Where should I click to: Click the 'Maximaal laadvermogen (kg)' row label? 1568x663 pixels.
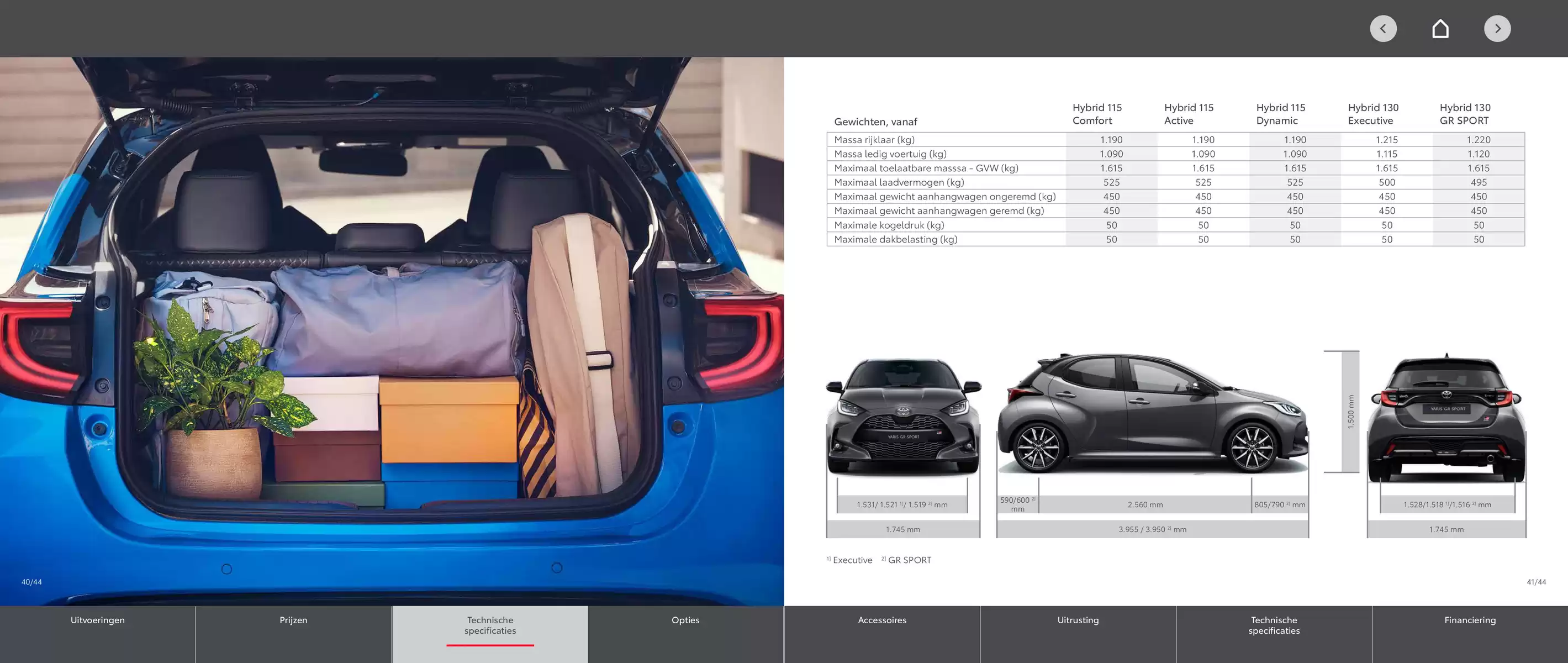click(x=899, y=182)
